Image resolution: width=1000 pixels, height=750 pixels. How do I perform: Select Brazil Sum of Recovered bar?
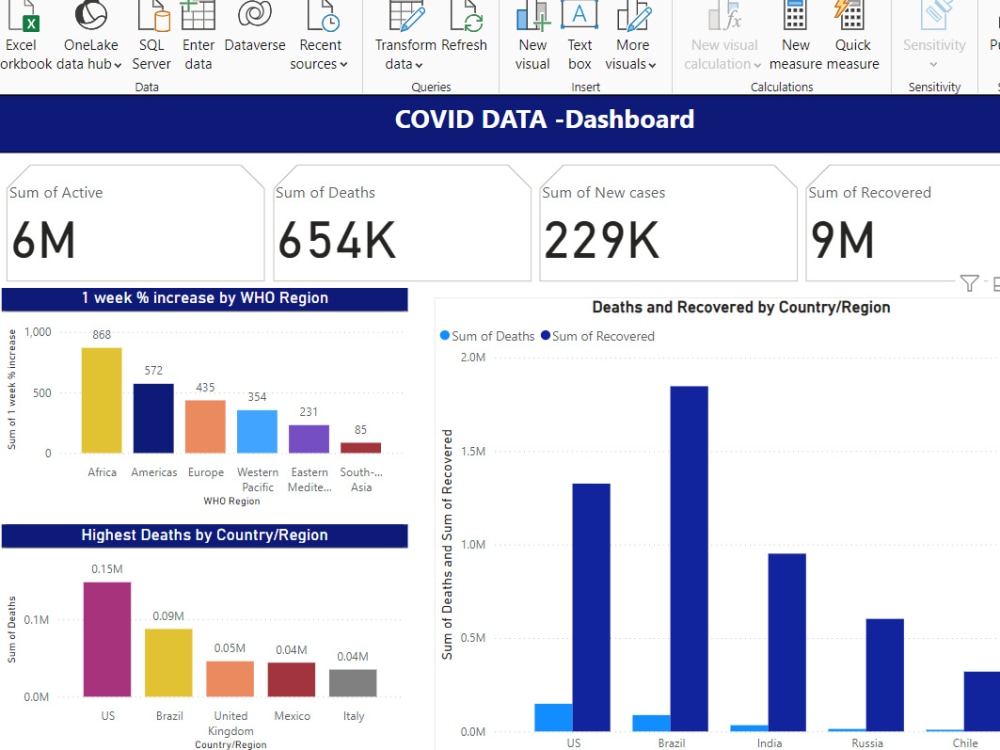[689, 559]
